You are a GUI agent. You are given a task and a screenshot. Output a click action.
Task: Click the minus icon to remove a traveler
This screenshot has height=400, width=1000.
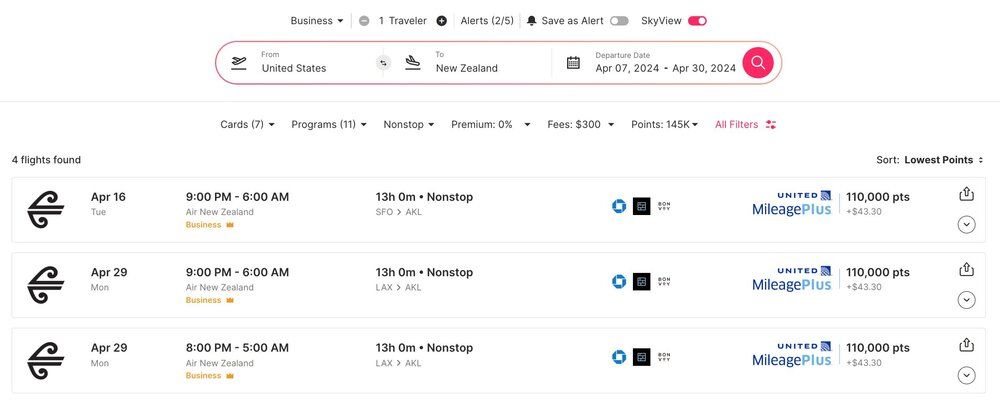pyautogui.click(x=364, y=20)
